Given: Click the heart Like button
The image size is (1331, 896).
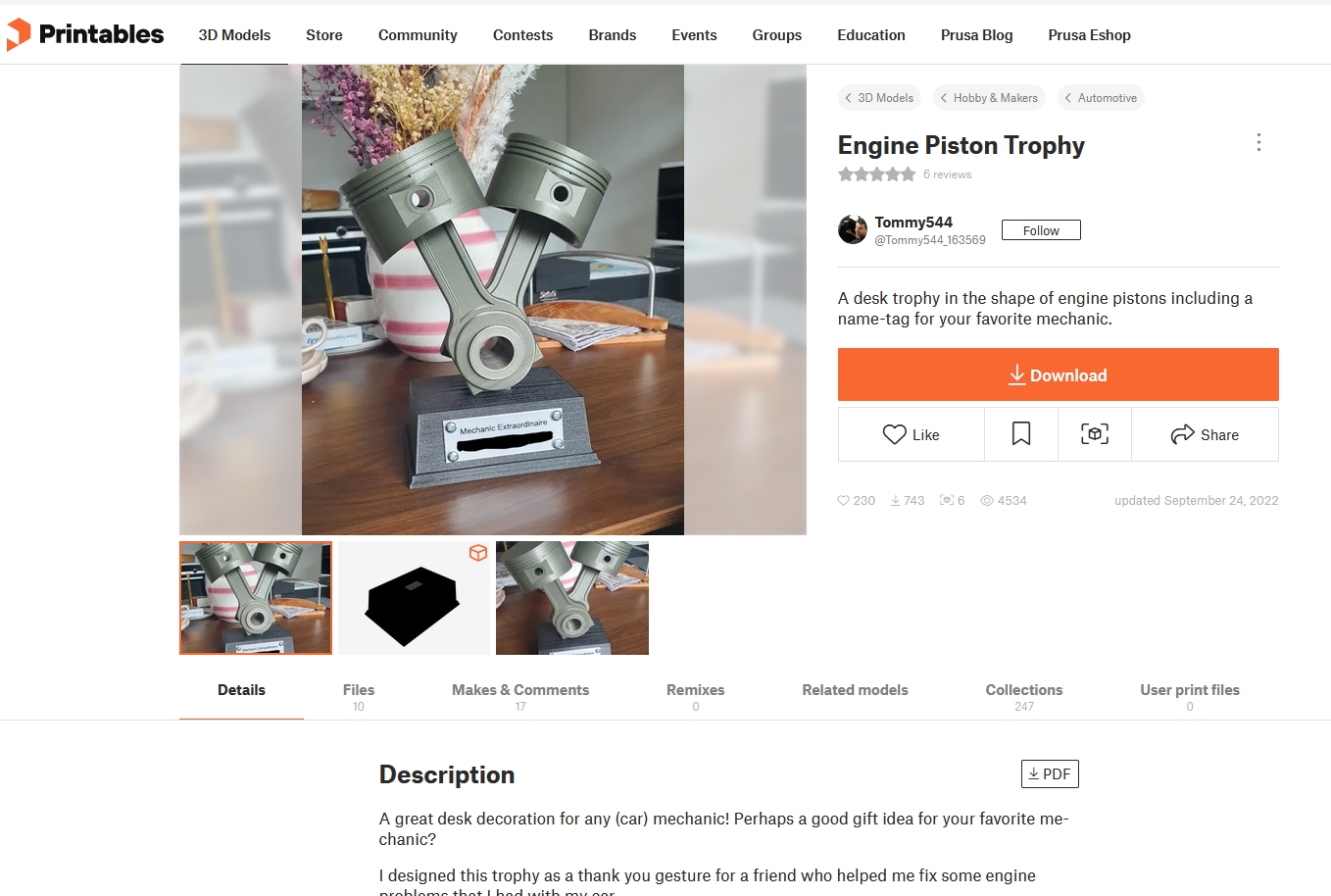Looking at the screenshot, I should [912, 434].
